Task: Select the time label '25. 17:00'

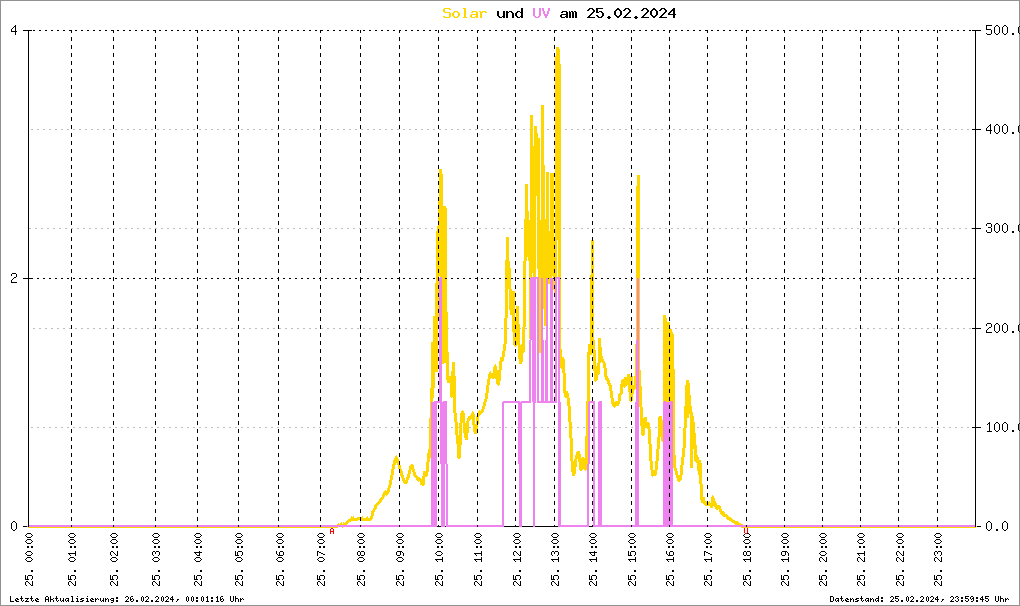Action: click(x=708, y=560)
